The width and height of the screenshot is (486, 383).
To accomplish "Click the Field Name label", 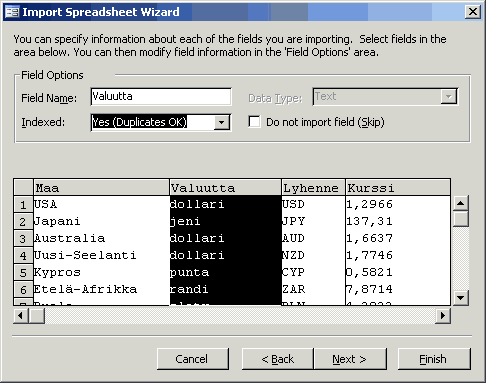I will pyautogui.click(x=49, y=98).
